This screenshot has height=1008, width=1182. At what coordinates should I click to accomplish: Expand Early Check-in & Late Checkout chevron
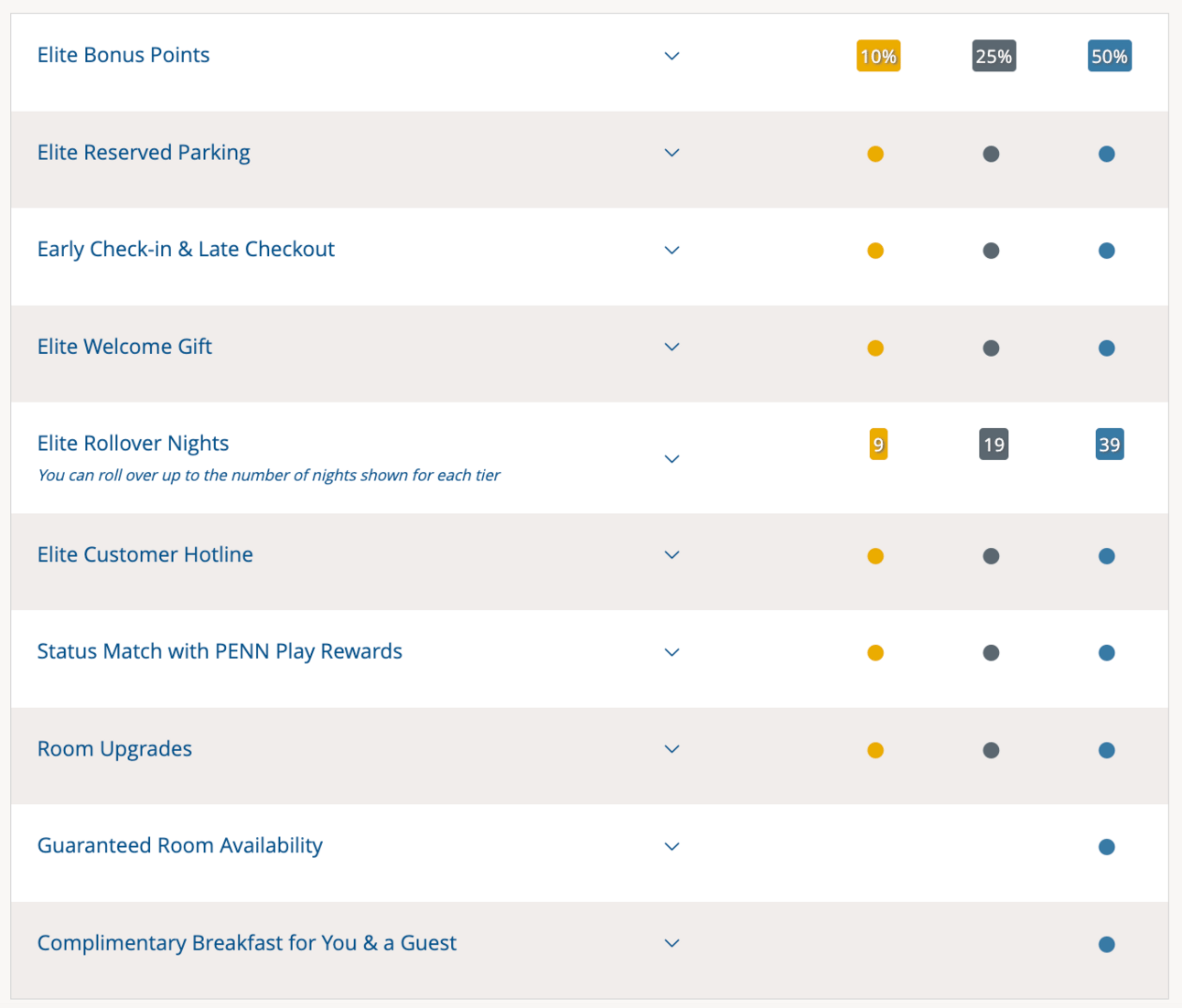pos(672,250)
